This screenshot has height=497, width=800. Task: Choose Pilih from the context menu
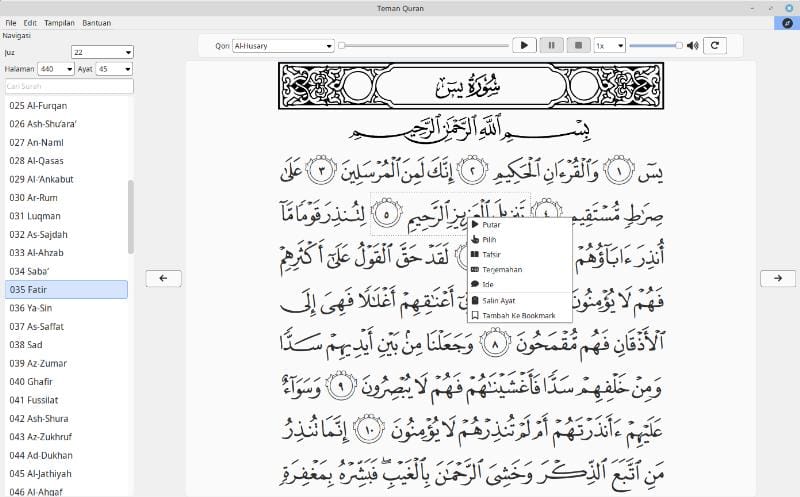pos(520,239)
